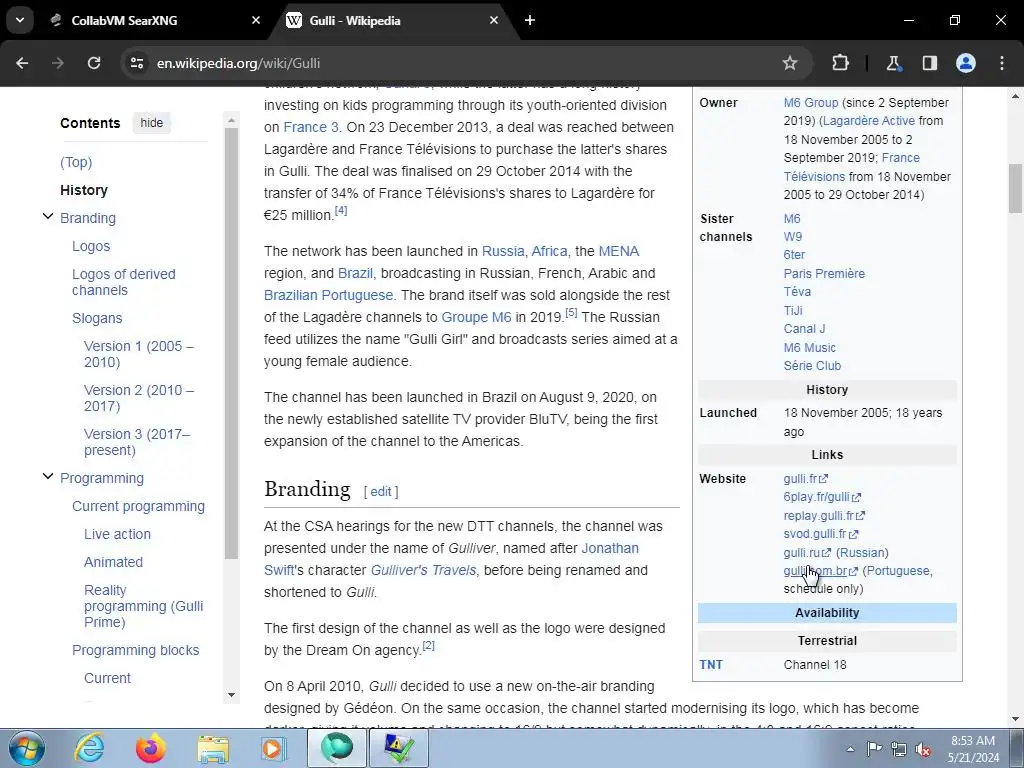Go back to previous page
Viewport: 1024px width, 768px height.
[22, 63]
